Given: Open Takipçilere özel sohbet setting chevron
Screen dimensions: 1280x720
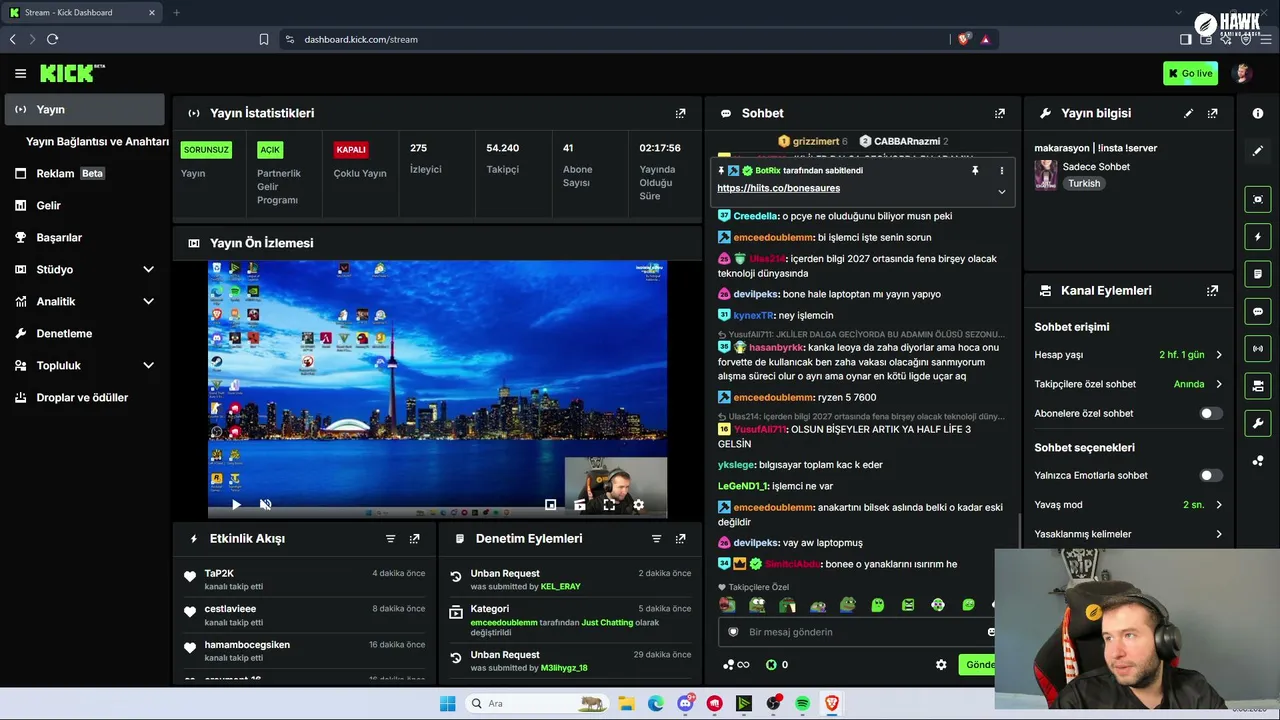Looking at the screenshot, I should pyautogui.click(x=1218, y=384).
